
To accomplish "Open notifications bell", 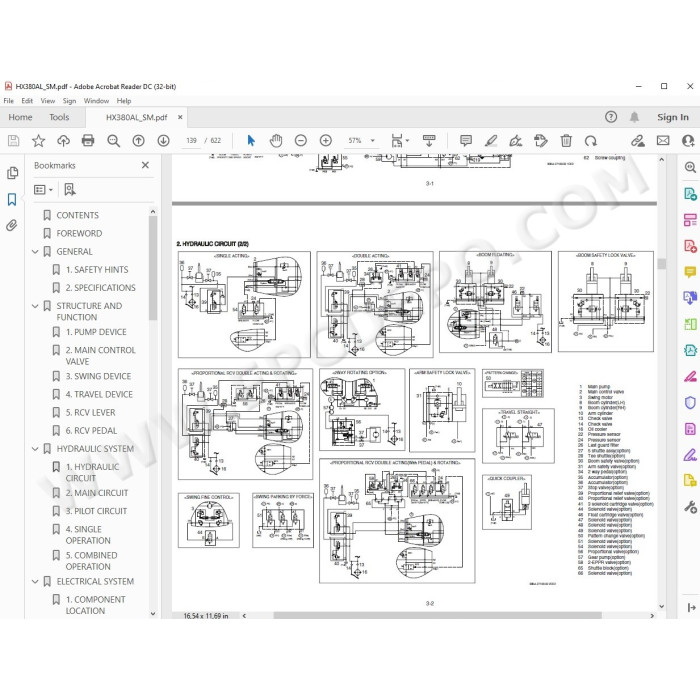I will (634, 117).
